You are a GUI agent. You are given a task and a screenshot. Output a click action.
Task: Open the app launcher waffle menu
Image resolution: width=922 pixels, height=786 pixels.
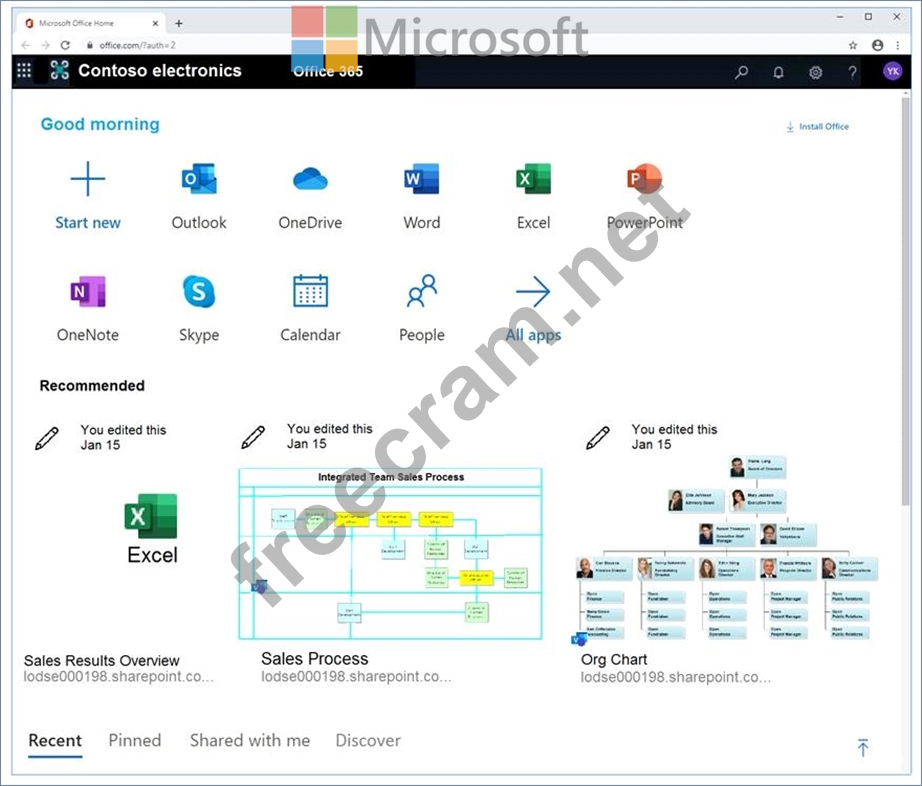(x=24, y=71)
